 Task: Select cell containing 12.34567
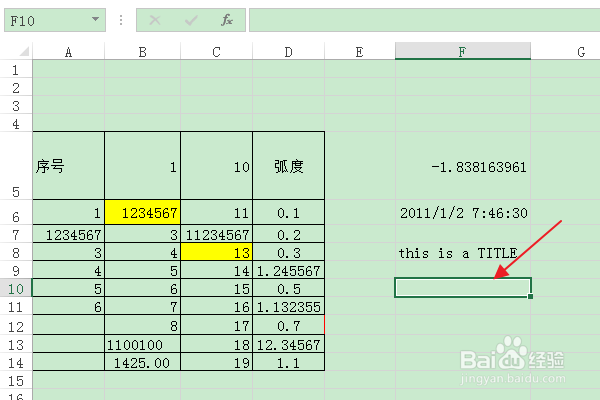pyautogui.click(x=289, y=344)
